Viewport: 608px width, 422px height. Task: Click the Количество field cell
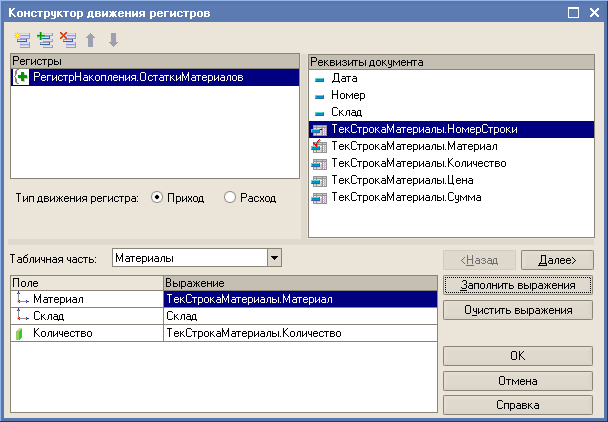pos(87,333)
